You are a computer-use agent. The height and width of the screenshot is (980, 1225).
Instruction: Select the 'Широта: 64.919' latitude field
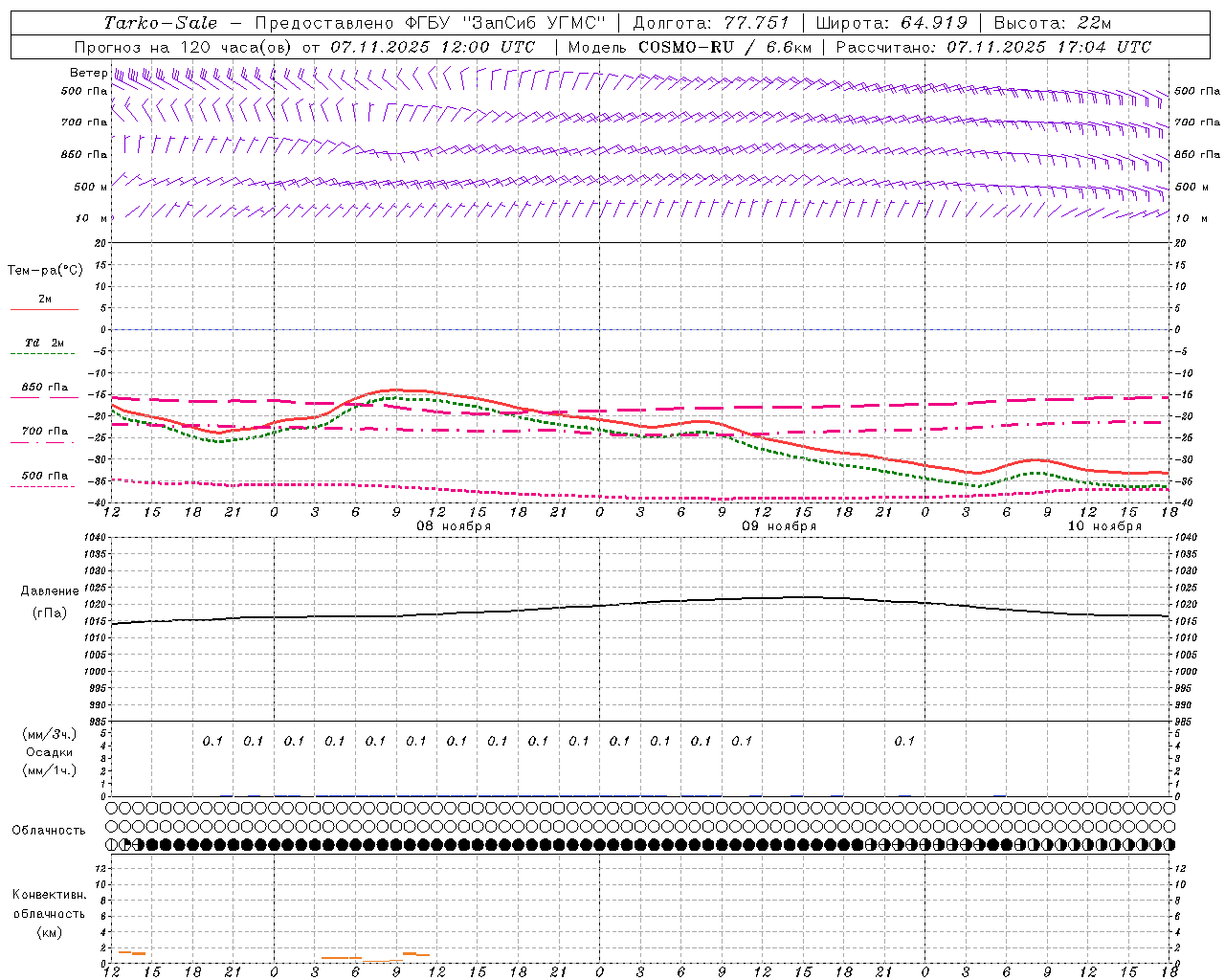pos(892,23)
